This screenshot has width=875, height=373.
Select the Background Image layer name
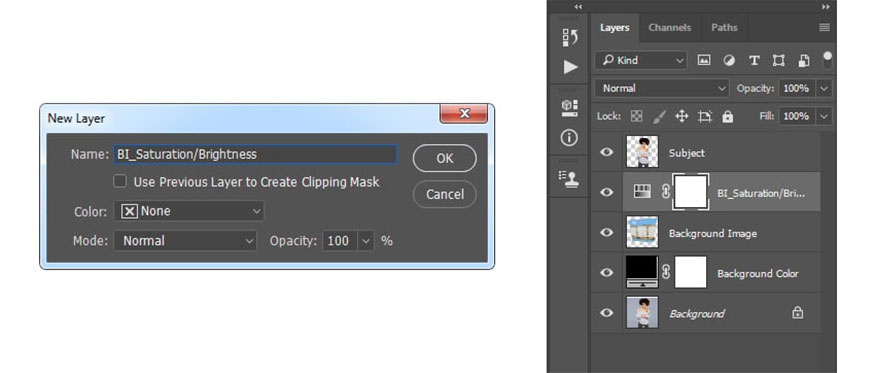click(713, 233)
